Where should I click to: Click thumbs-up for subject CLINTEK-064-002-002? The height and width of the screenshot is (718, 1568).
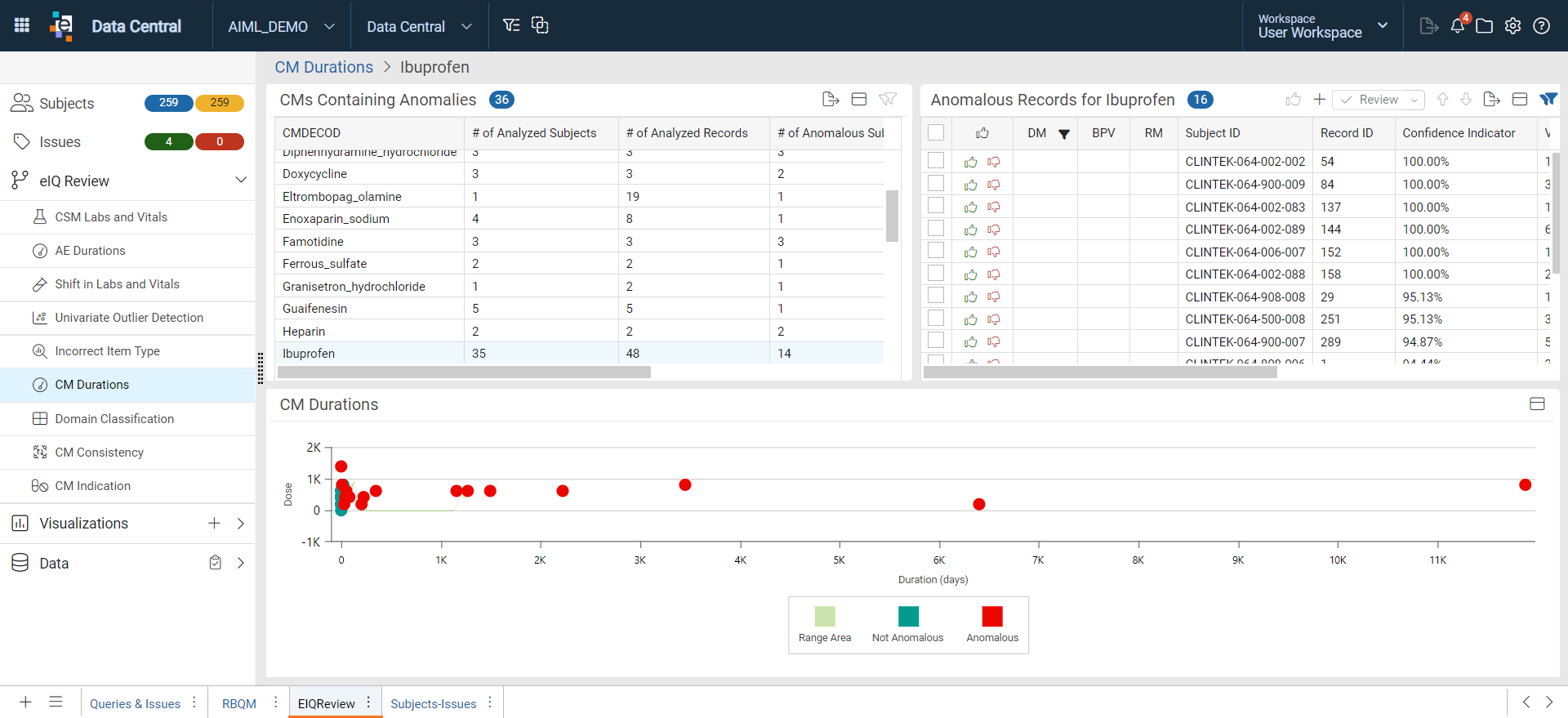(x=971, y=162)
